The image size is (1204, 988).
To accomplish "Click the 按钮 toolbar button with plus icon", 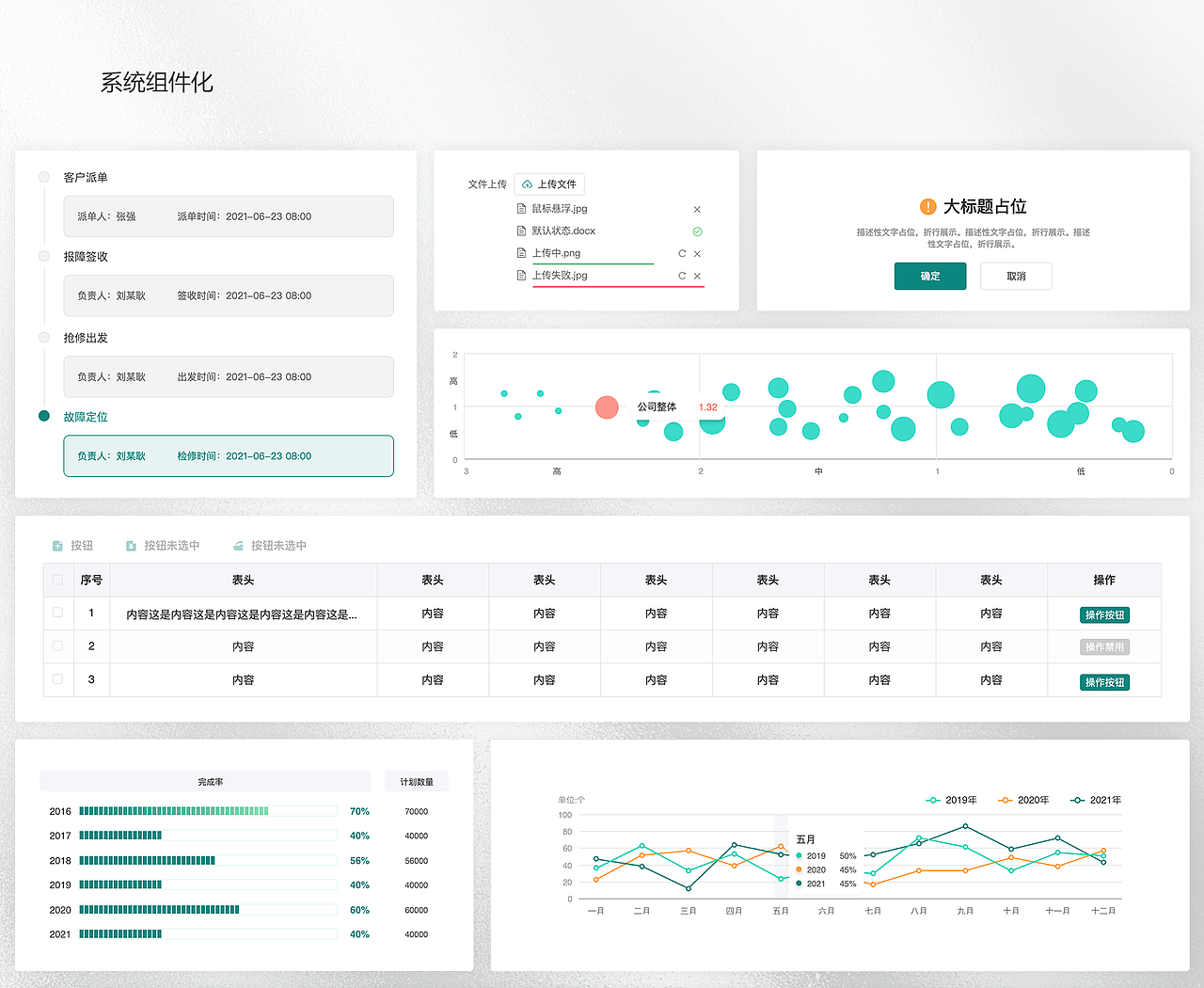I will pyautogui.click(x=72, y=546).
